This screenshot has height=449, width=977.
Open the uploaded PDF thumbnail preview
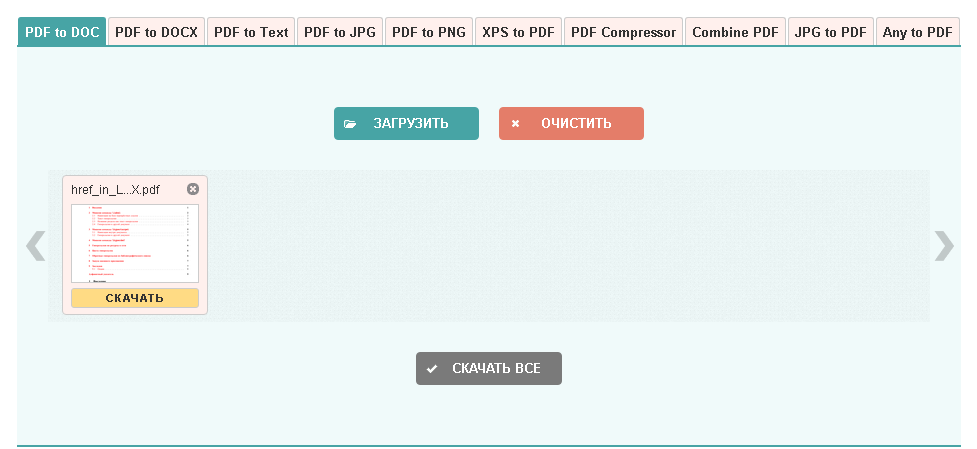pos(135,243)
